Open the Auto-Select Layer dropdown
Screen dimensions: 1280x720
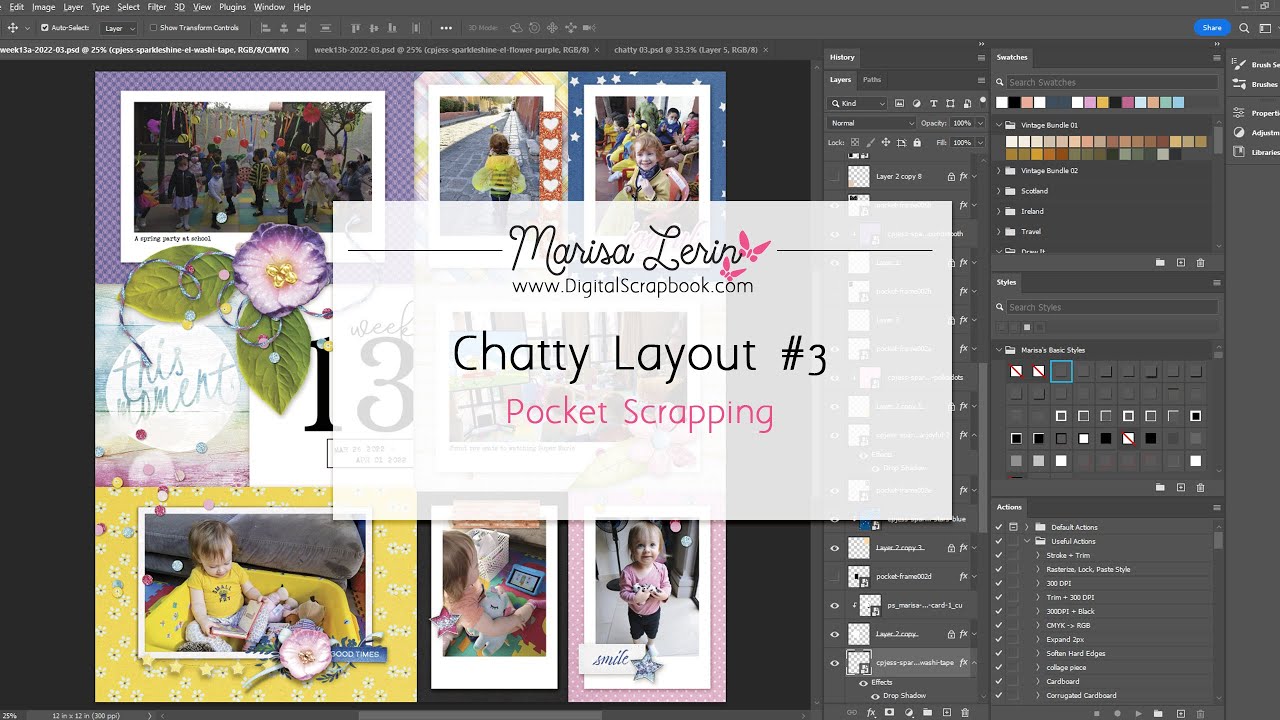click(x=120, y=28)
